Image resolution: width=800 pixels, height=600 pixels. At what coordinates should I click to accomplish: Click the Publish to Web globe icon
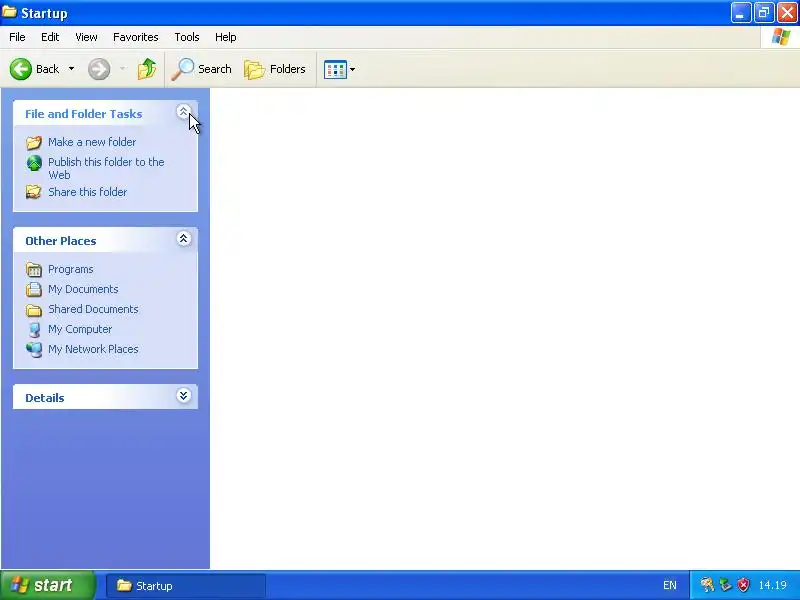[x=34, y=163]
